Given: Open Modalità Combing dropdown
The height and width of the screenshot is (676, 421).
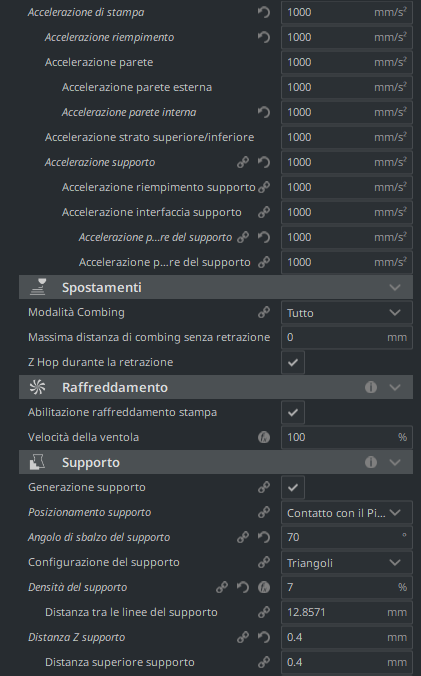Looking at the screenshot, I should pos(347,313).
